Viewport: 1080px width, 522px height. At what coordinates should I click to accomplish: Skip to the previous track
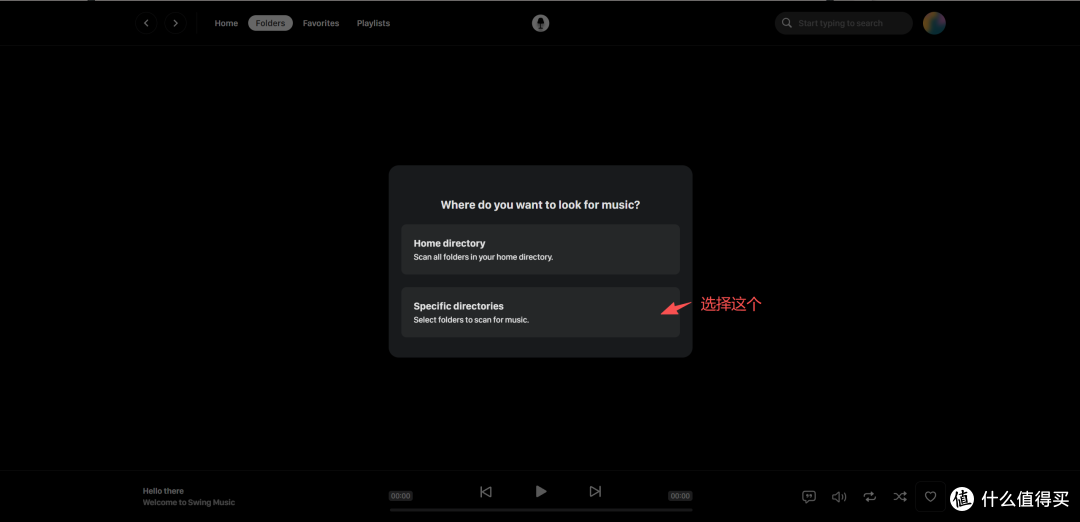point(486,492)
